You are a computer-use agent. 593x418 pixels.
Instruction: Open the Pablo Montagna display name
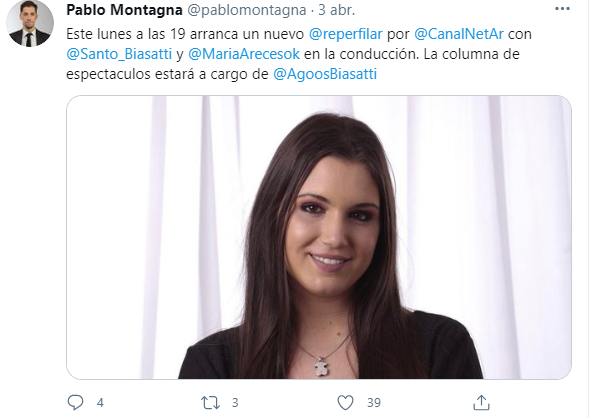tap(124, 10)
